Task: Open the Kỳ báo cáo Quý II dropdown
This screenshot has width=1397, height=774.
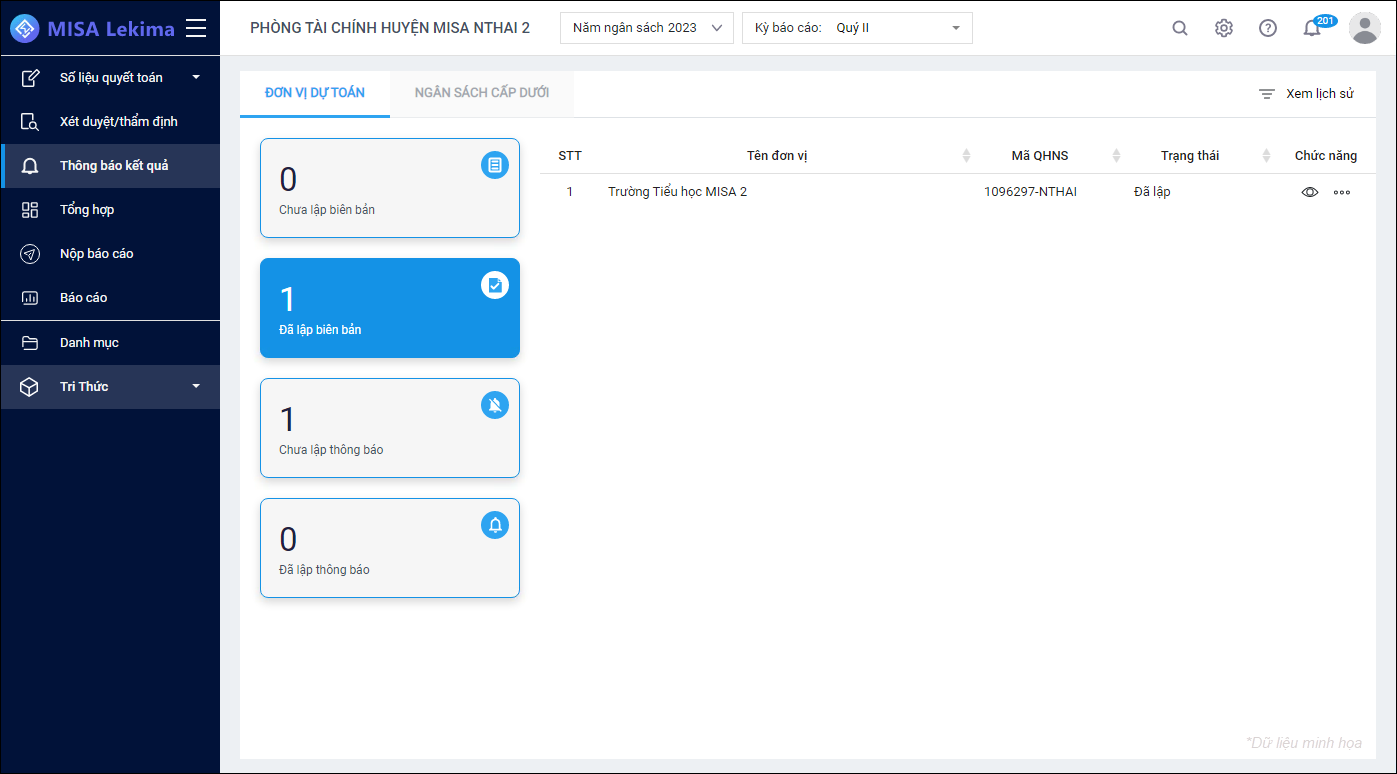Action: click(857, 28)
